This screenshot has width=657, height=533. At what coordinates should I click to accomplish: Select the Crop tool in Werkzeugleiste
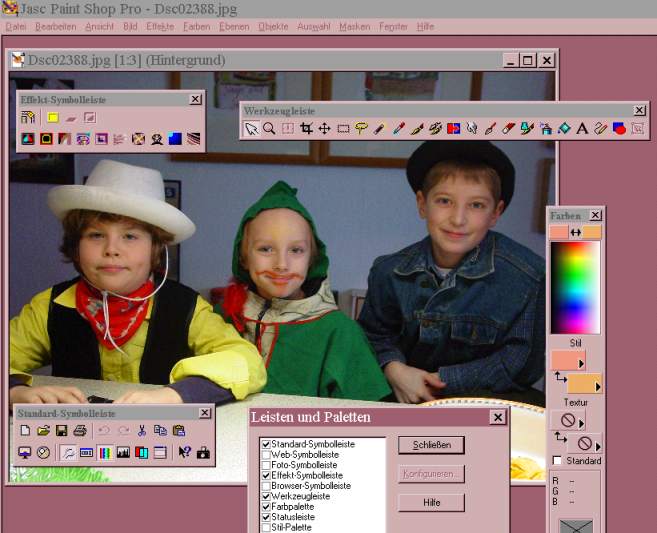tap(307, 128)
